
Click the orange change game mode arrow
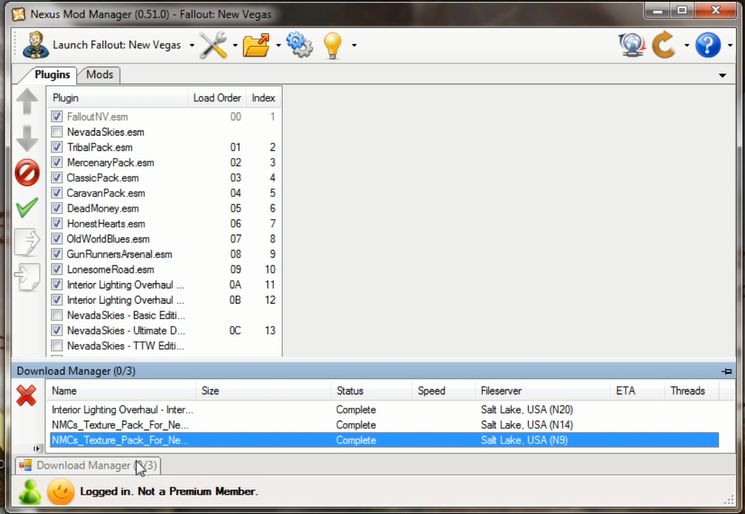(664, 45)
